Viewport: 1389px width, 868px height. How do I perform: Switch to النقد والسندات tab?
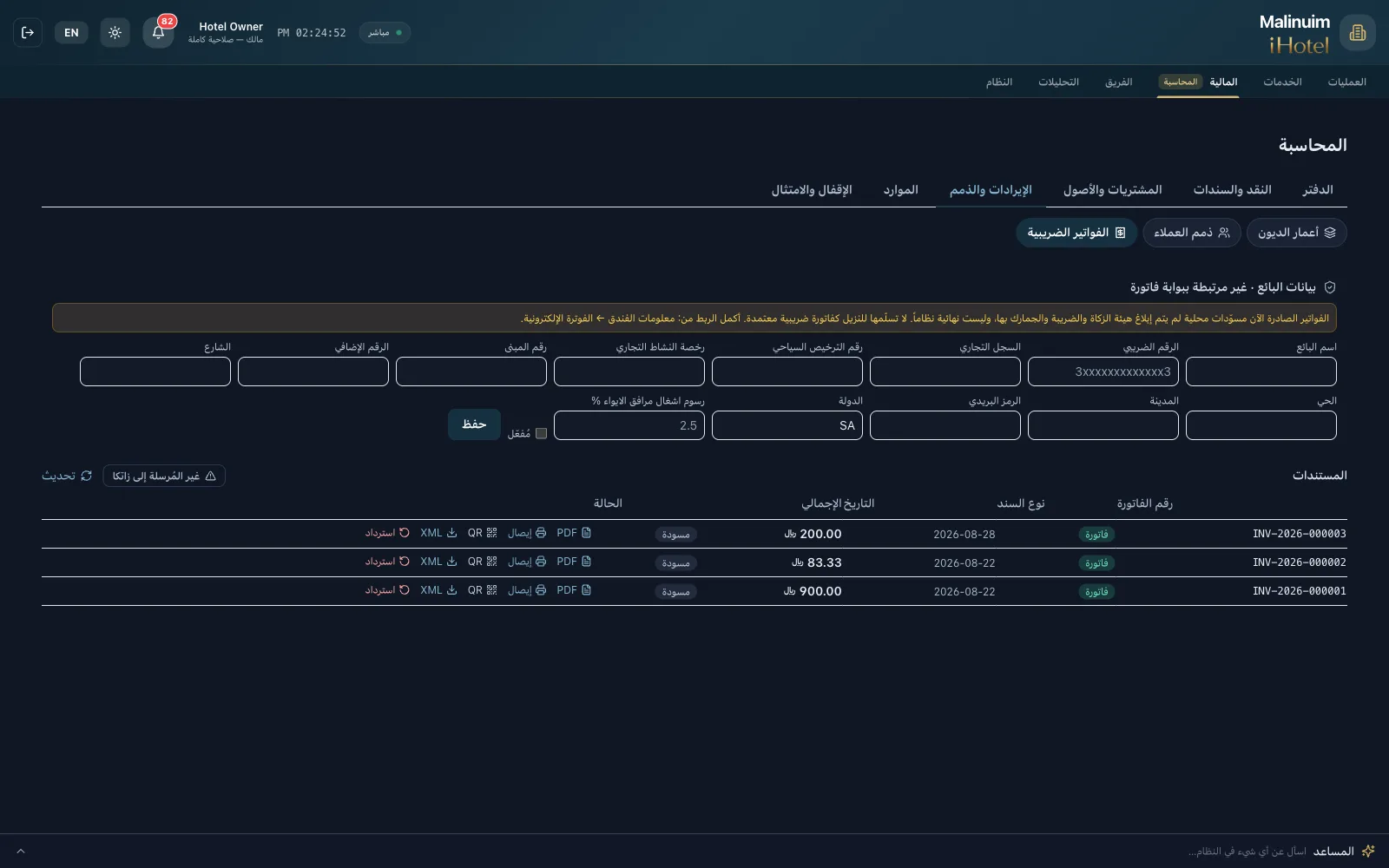point(1232,189)
